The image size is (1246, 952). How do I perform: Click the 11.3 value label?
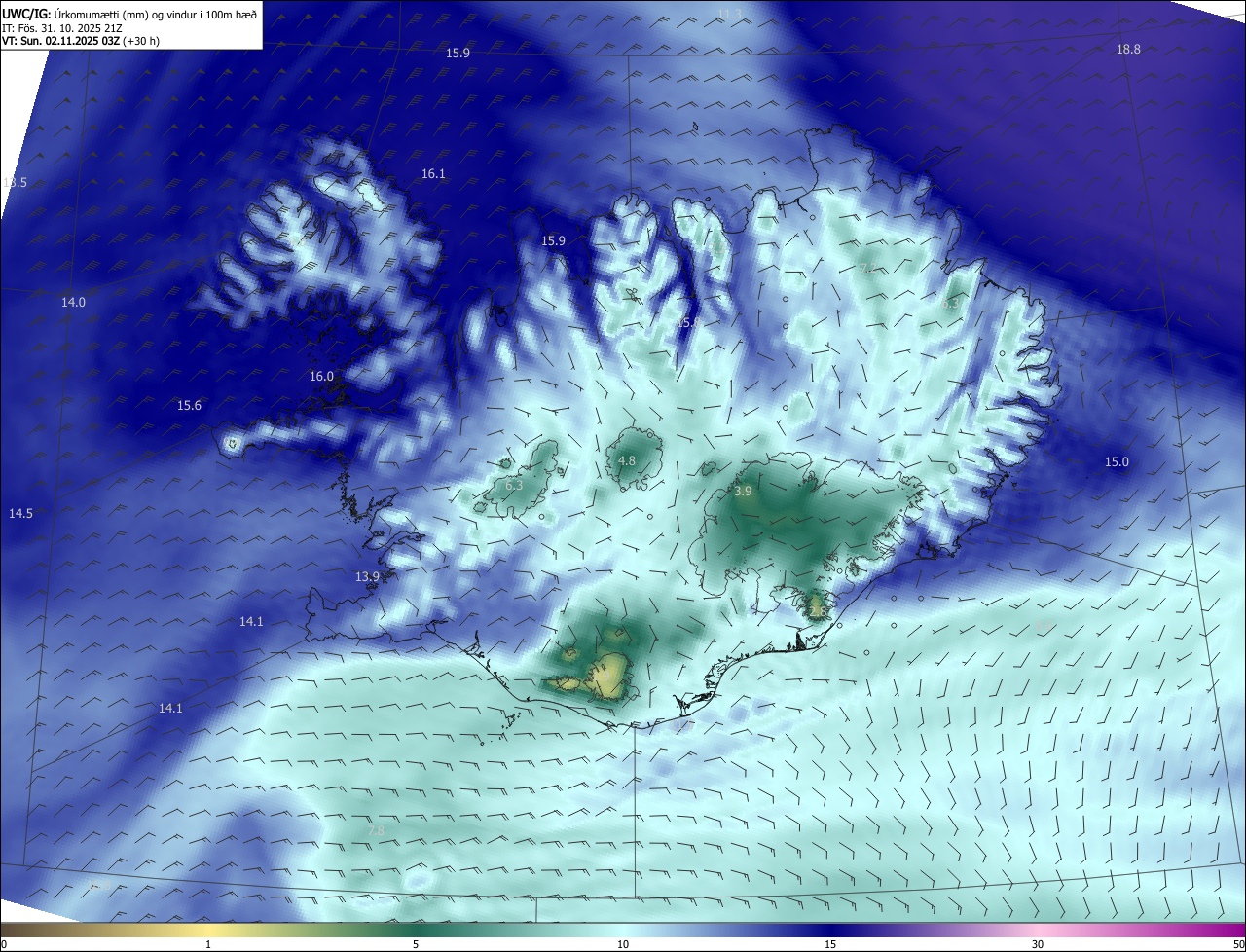coord(729,13)
